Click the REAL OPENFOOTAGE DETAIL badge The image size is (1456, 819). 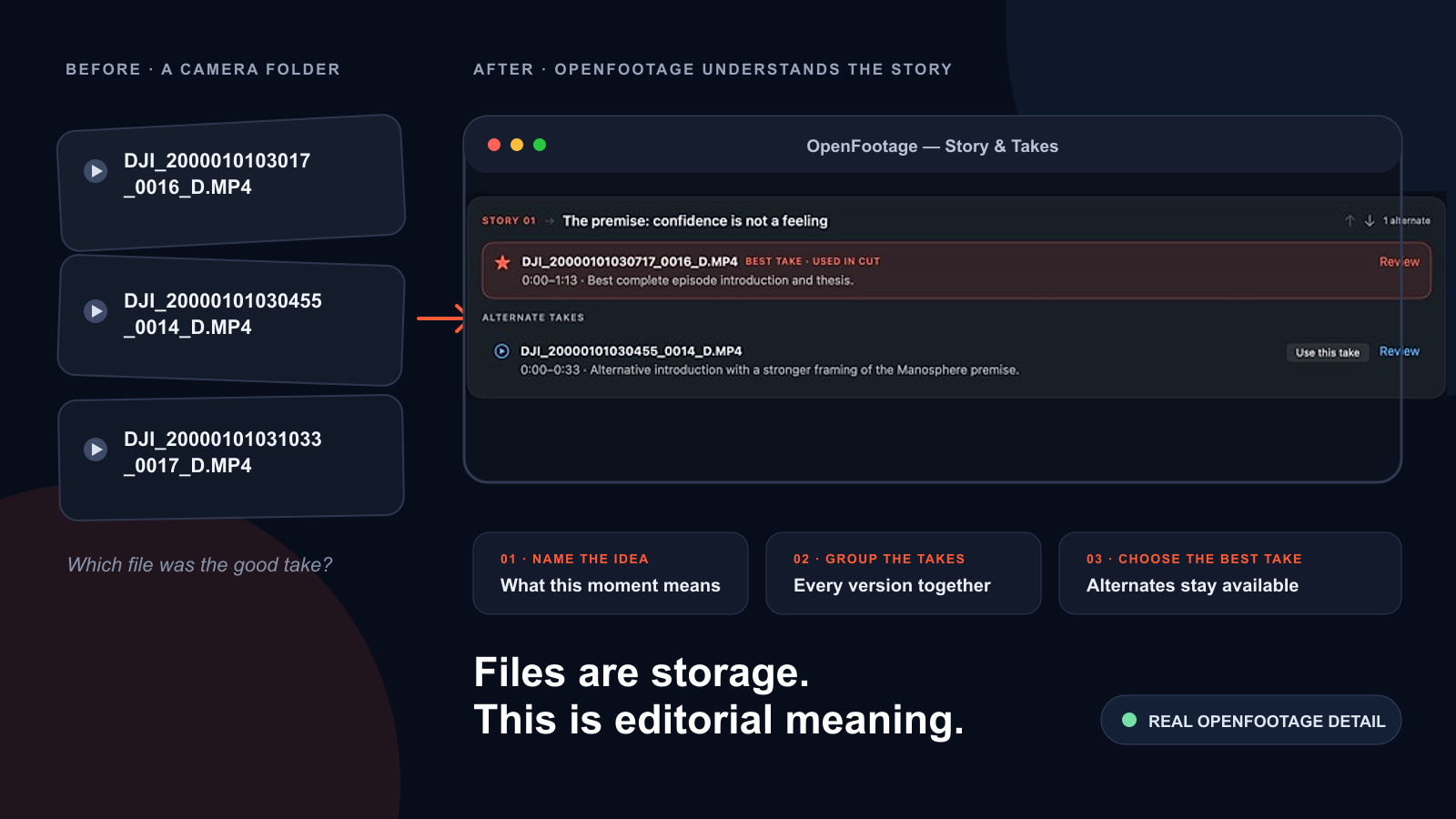1251,721
